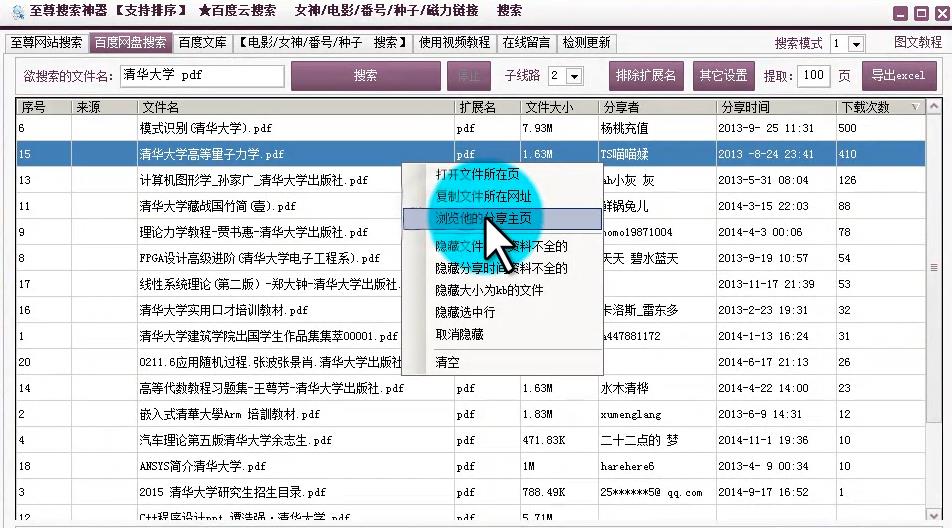
Task: Minimize the application window
Action: coord(901,13)
